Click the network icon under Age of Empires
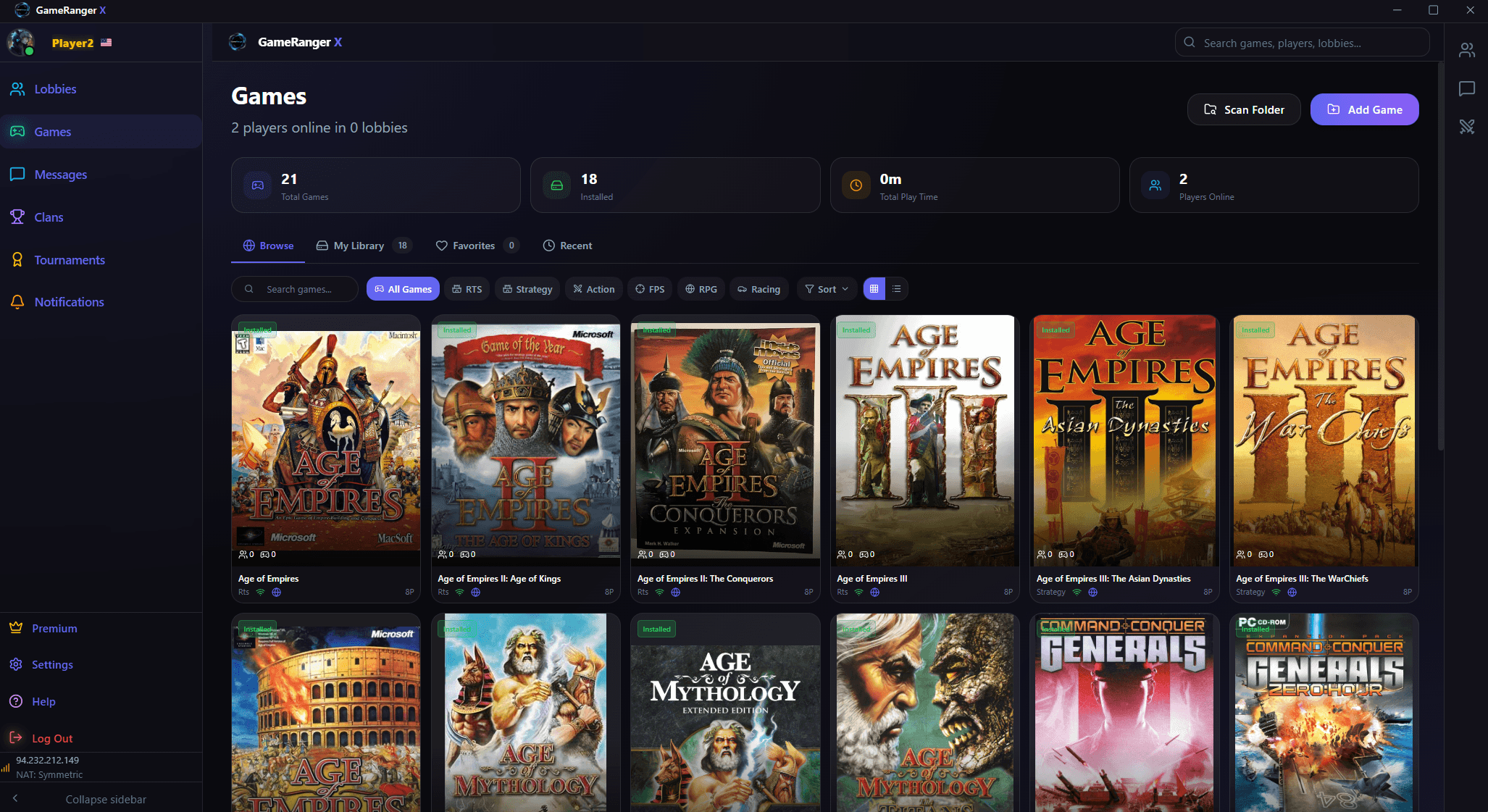 pyautogui.click(x=260, y=593)
